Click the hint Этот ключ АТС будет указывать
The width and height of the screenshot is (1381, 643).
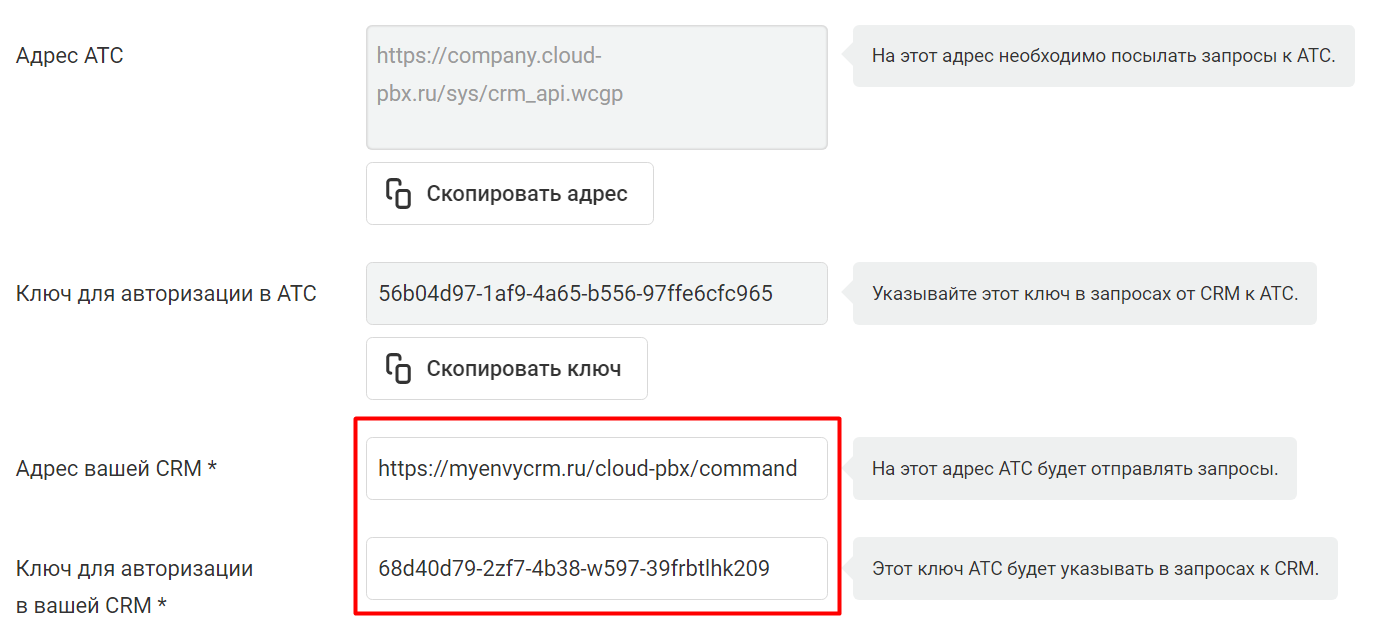[x=1095, y=569]
